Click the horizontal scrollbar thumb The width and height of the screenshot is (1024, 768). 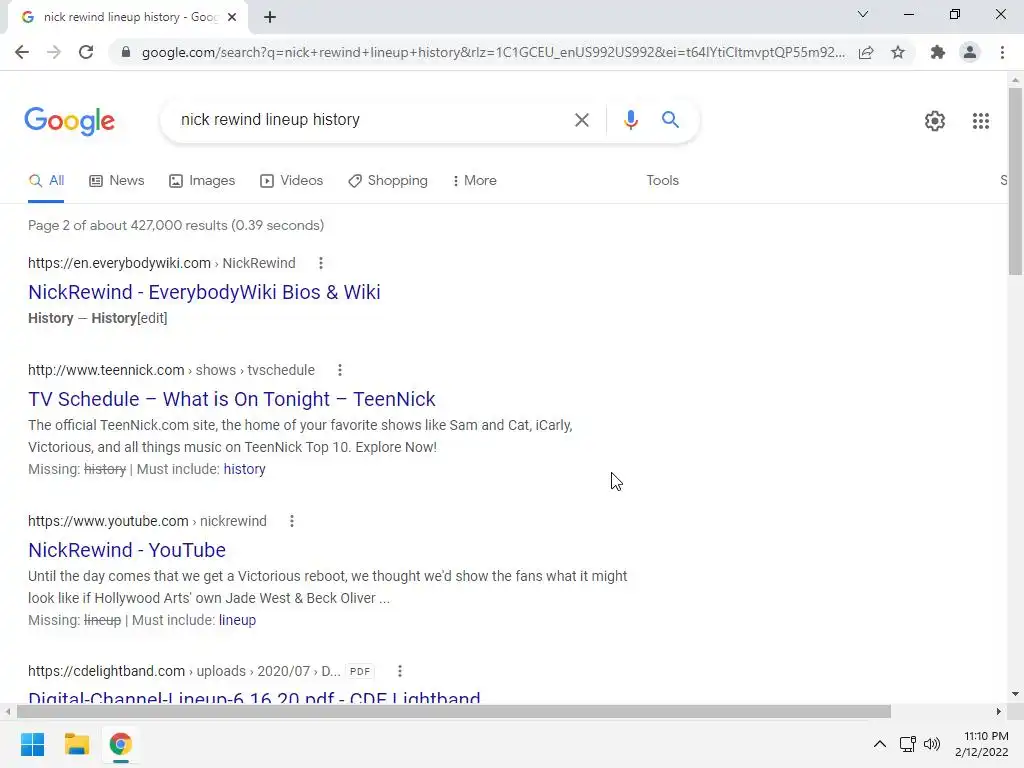453,711
